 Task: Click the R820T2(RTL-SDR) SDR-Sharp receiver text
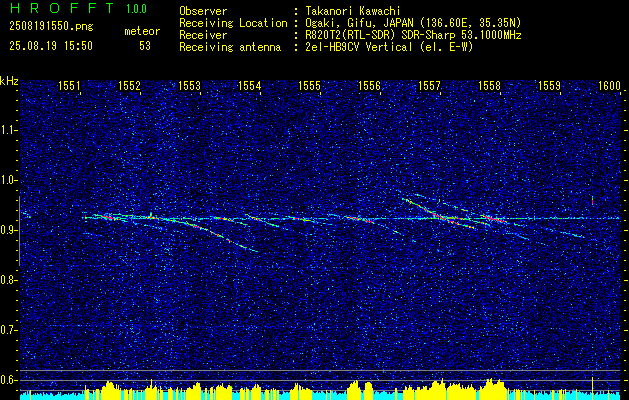point(413,35)
